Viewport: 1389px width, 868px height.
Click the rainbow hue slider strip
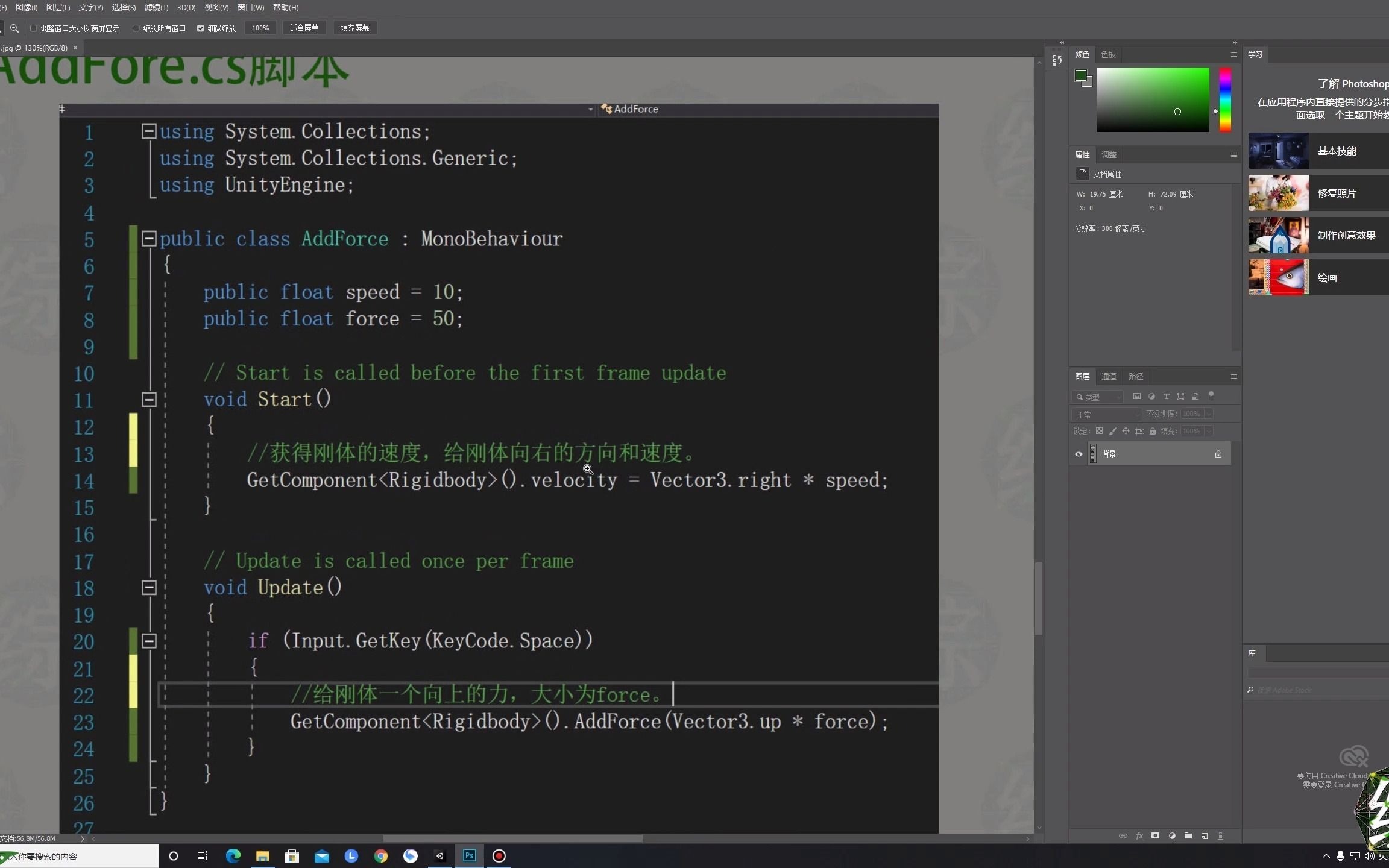tap(1225, 99)
